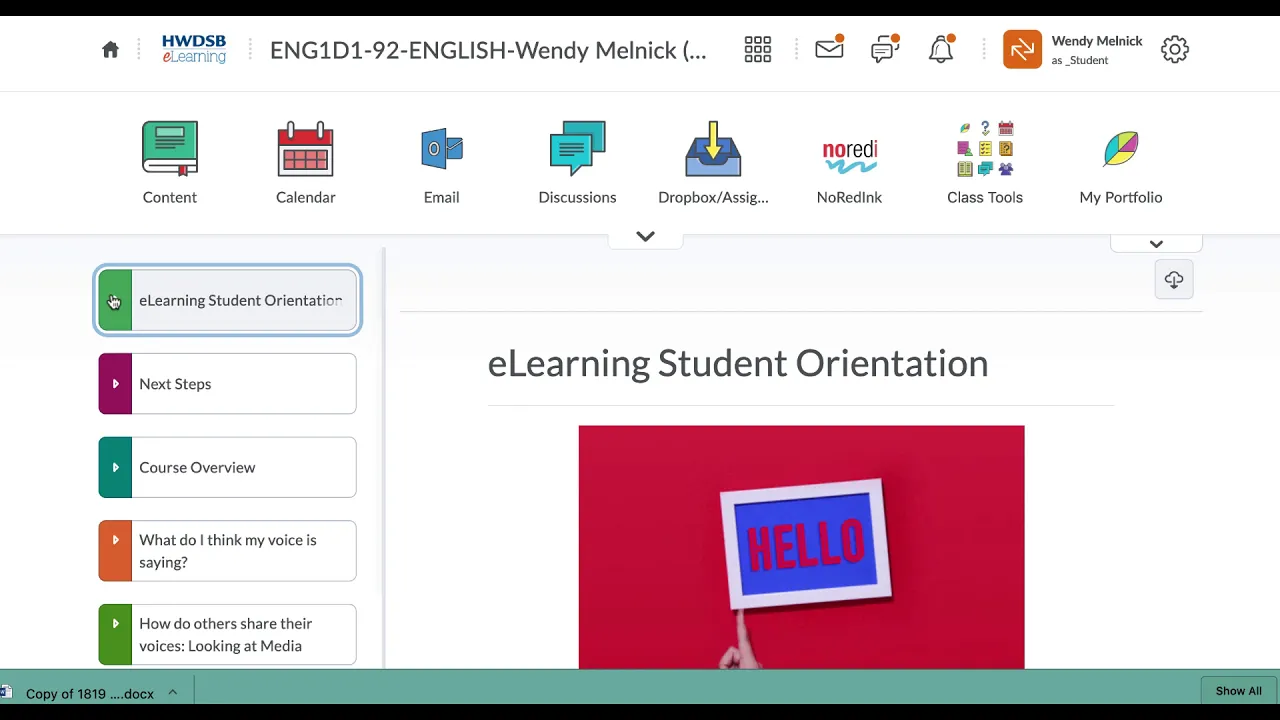Click the Show All downloads button

[1238, 691]
